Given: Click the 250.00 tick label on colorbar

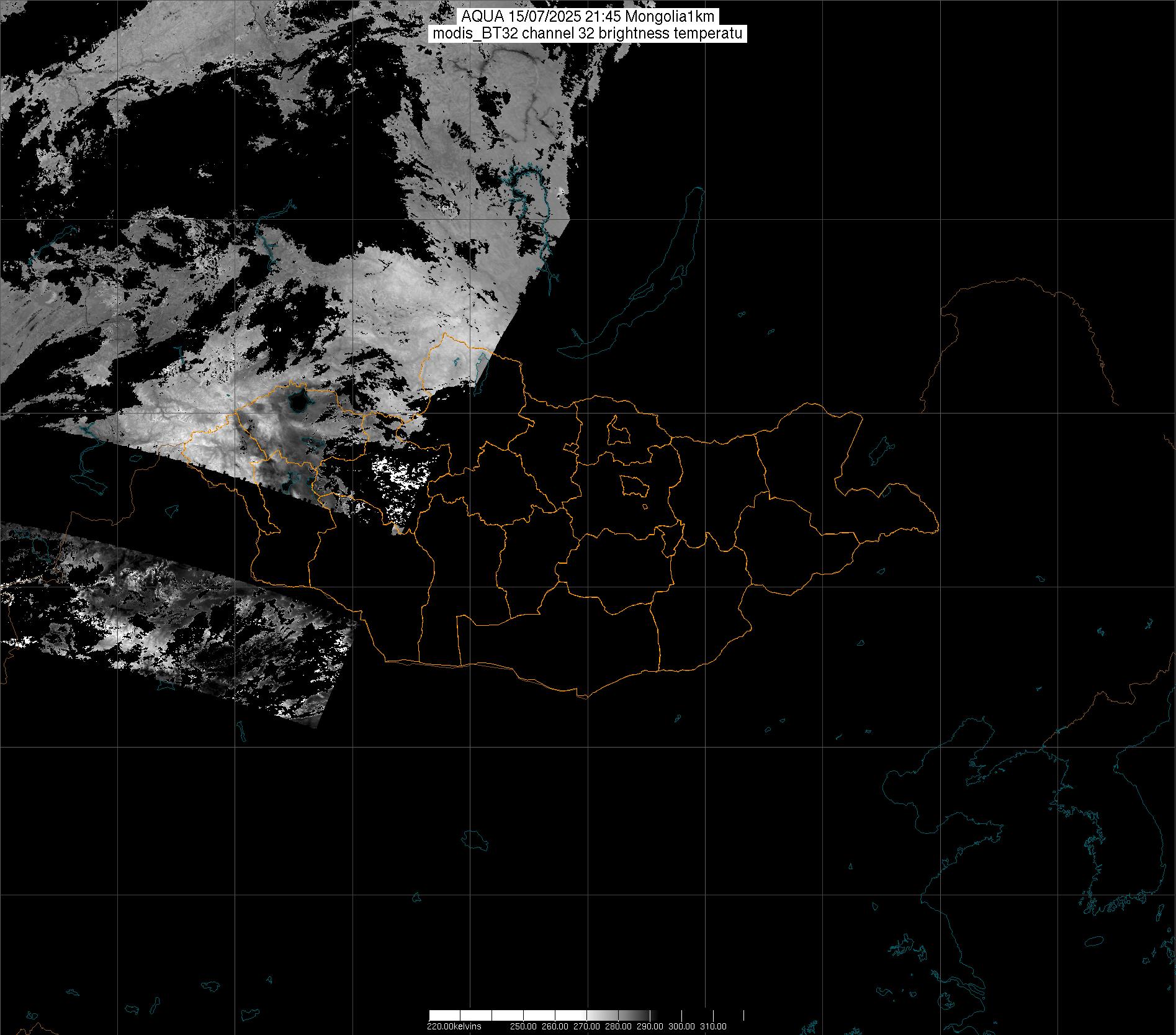Looking at the screenshot, I should (x=524, y=1026).
